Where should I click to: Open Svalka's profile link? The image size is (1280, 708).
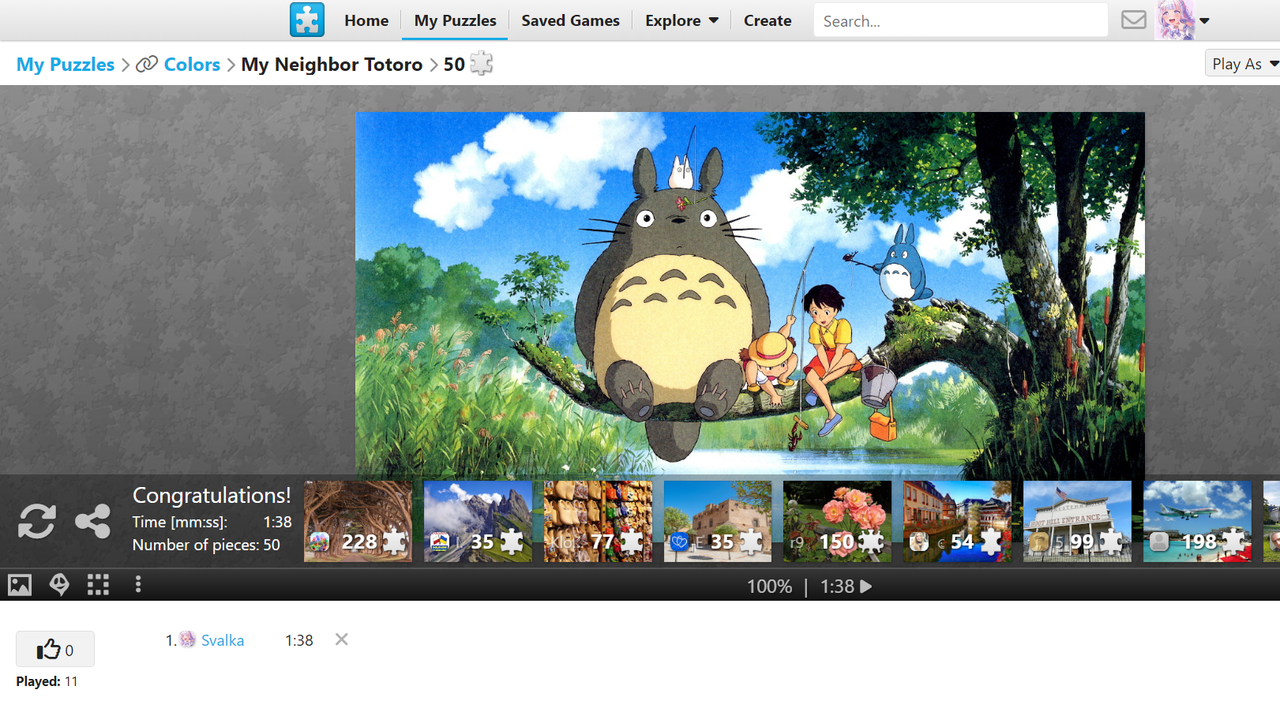(222, 640)
